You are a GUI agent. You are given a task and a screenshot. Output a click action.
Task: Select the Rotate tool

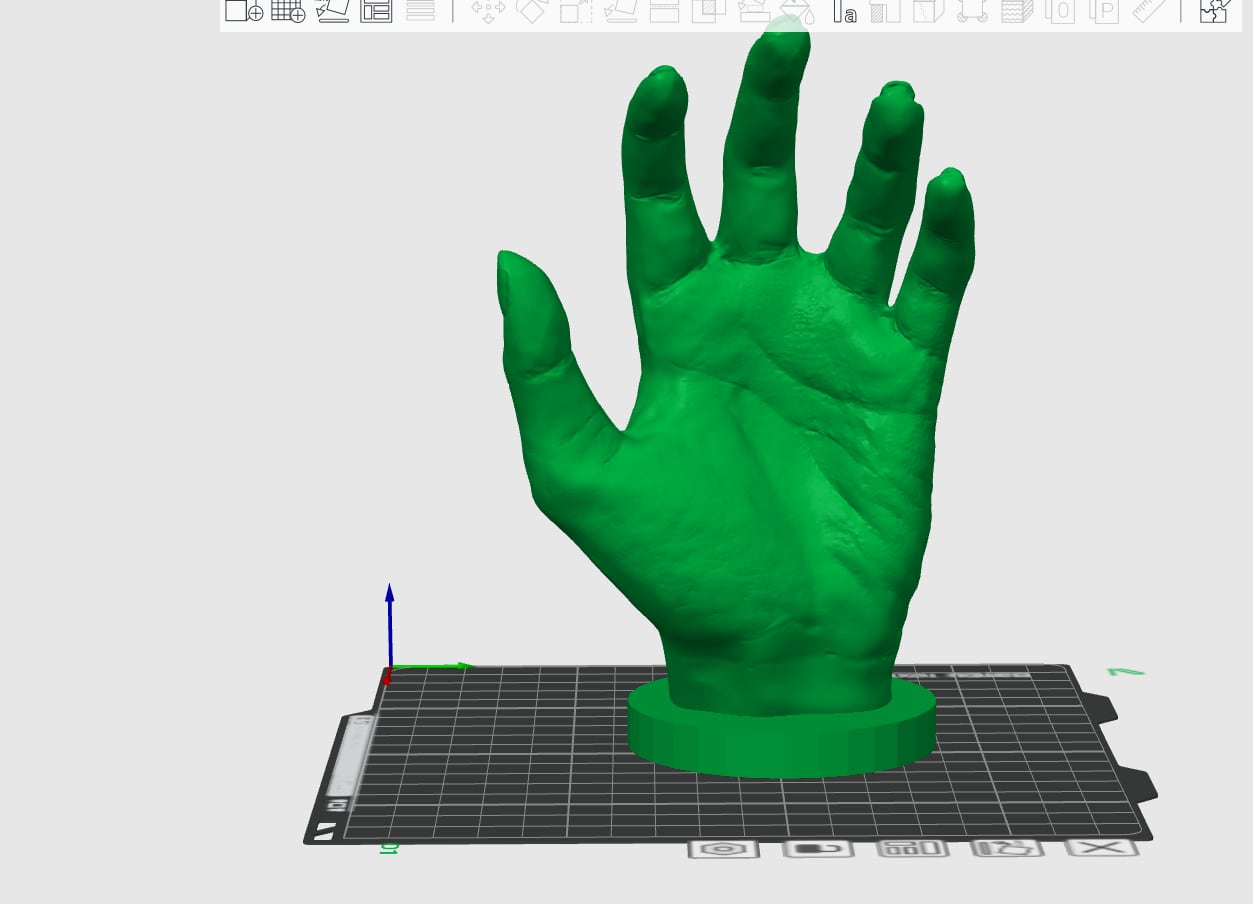[532, 11]
